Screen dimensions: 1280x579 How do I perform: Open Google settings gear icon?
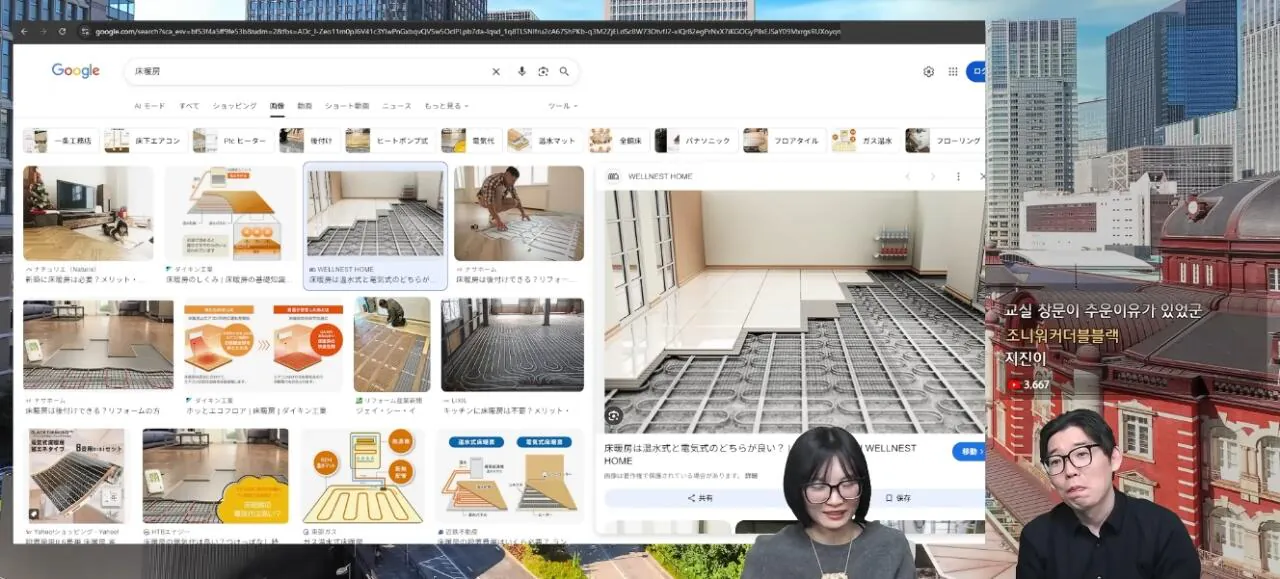coord(928,72)
